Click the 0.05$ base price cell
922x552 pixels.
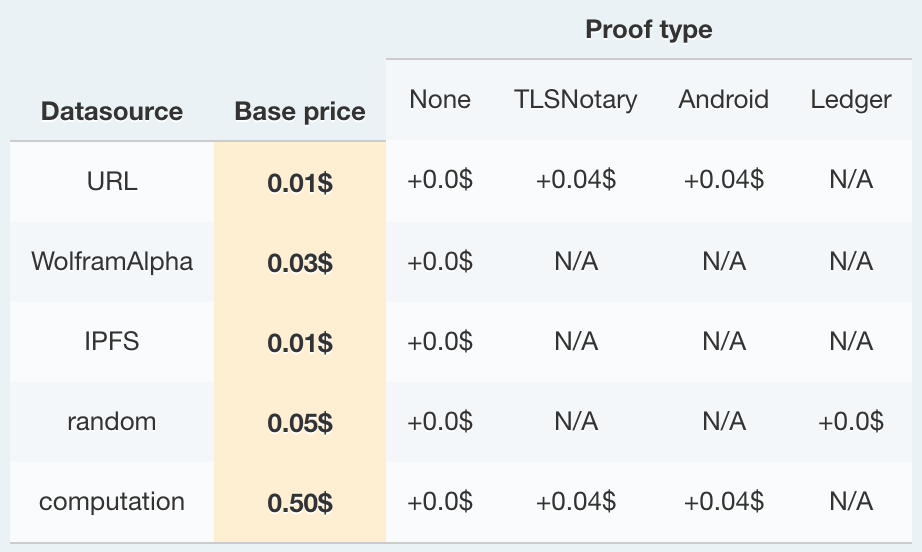click(x=300, y=423)
